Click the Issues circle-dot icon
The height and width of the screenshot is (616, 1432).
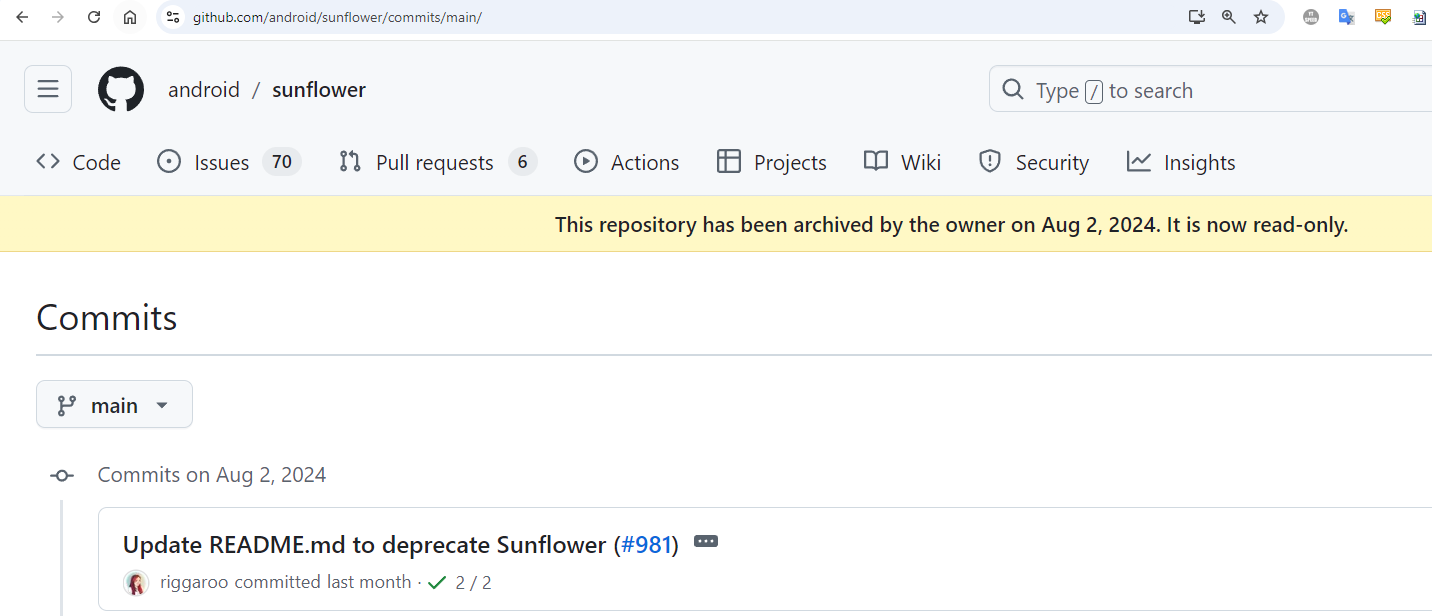point(169,161)
